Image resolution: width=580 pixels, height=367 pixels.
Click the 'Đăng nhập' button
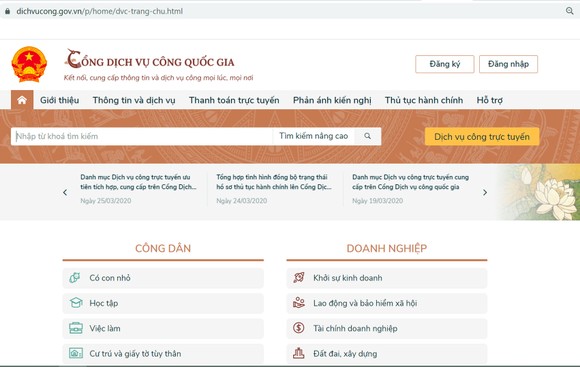(508, 64)
